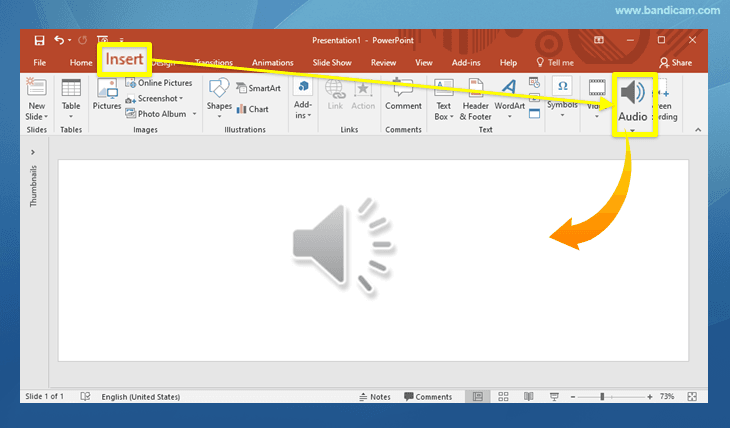Toggle the Notes pane
Screen dimensions: 730x428
[375, 397]
